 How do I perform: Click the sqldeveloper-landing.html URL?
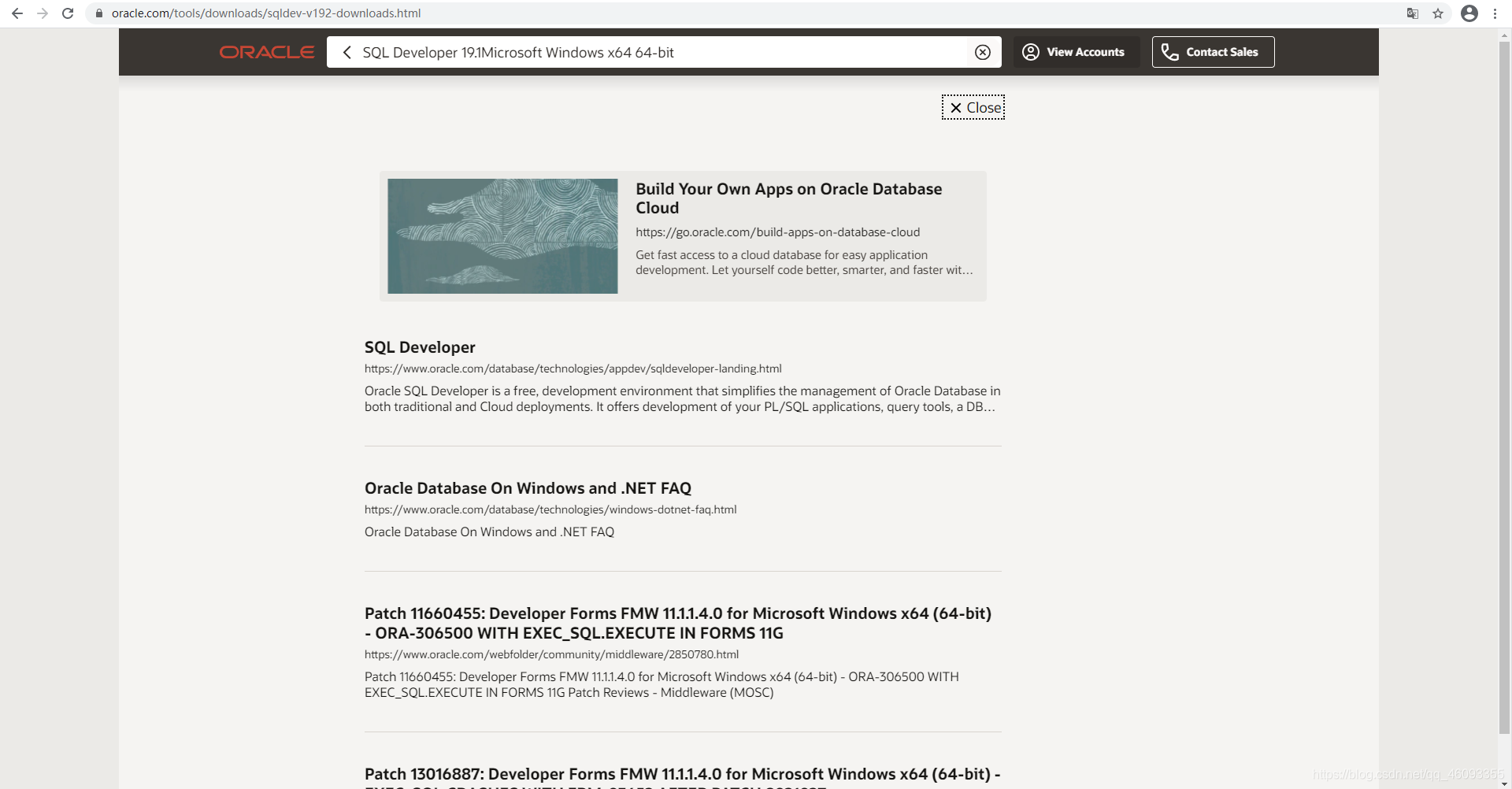(573, 369)
